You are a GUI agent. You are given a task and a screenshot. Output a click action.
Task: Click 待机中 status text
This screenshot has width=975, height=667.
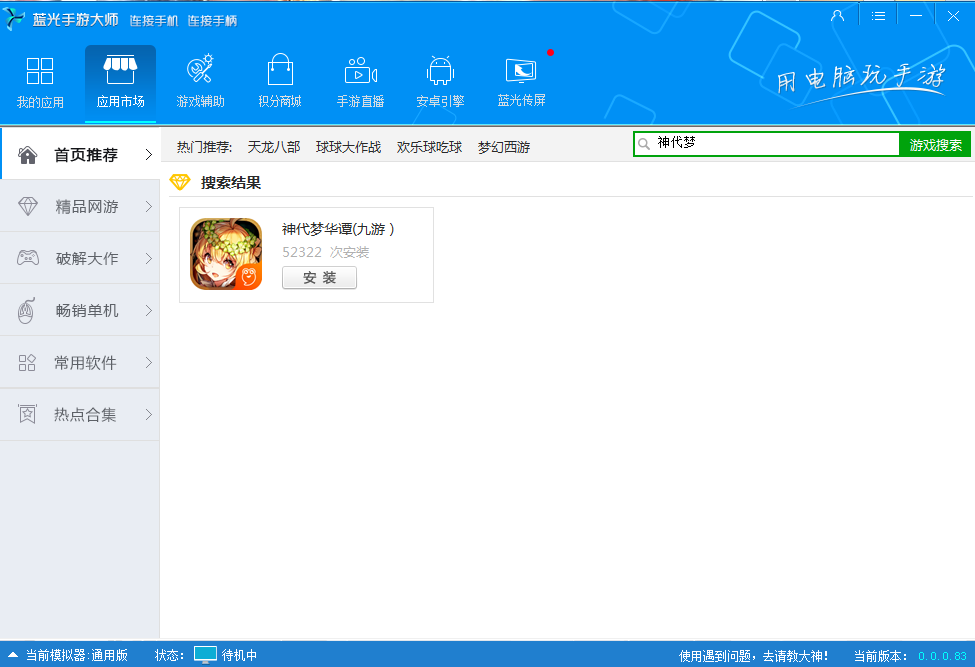(x=239, y=655)
